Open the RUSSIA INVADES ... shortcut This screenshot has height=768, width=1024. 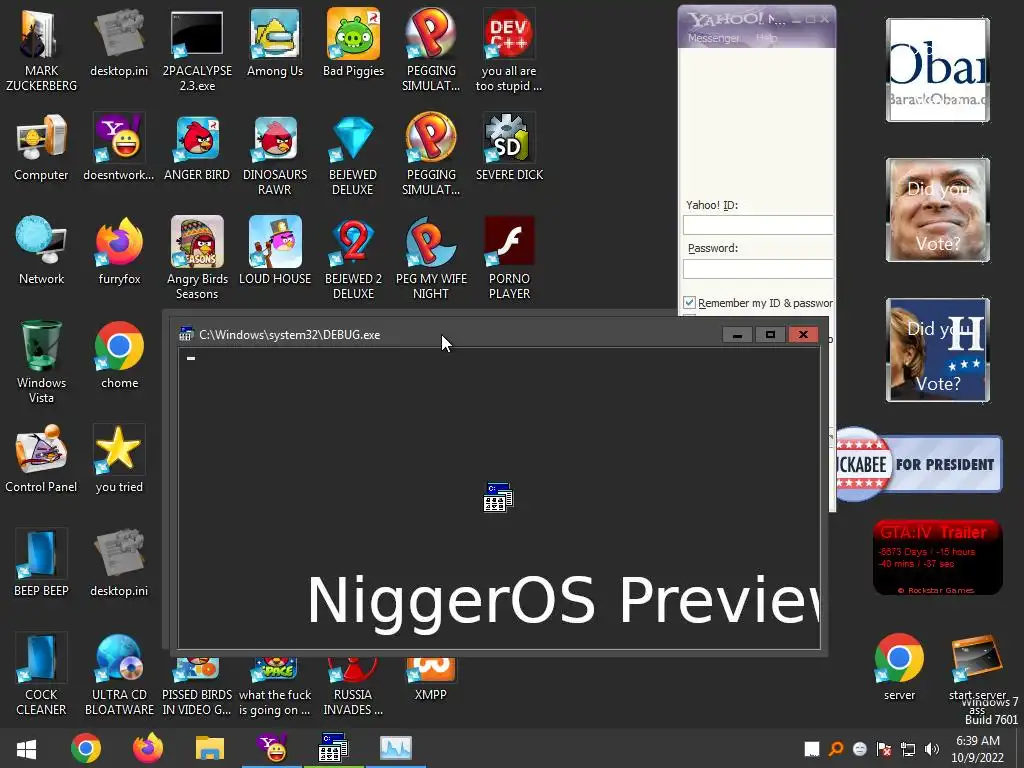pyautogui.click(x=353, y=686)
